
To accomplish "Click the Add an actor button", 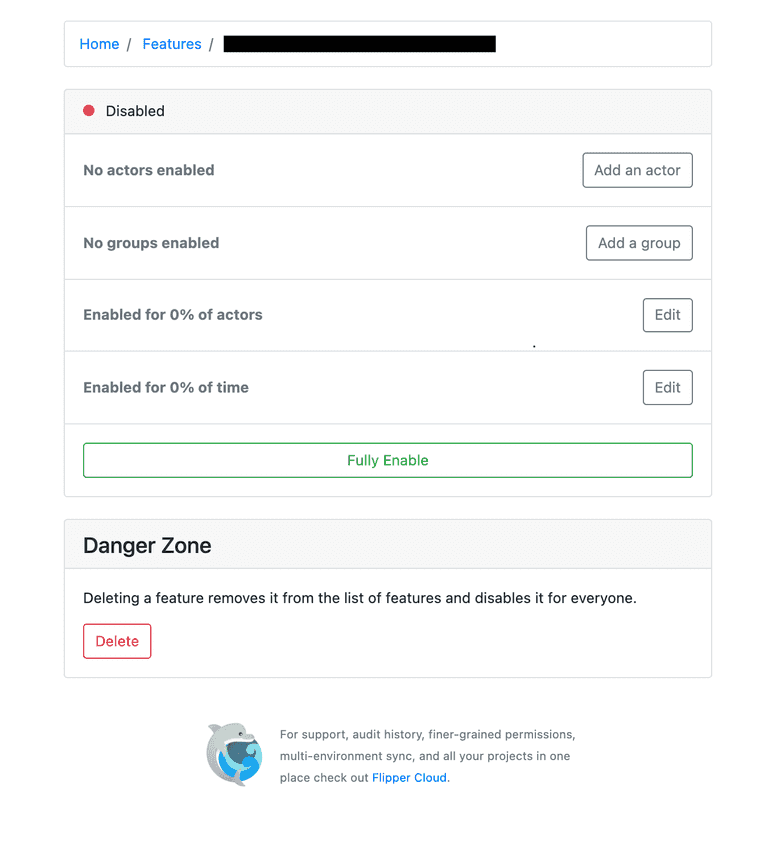I will click(637, 170).
